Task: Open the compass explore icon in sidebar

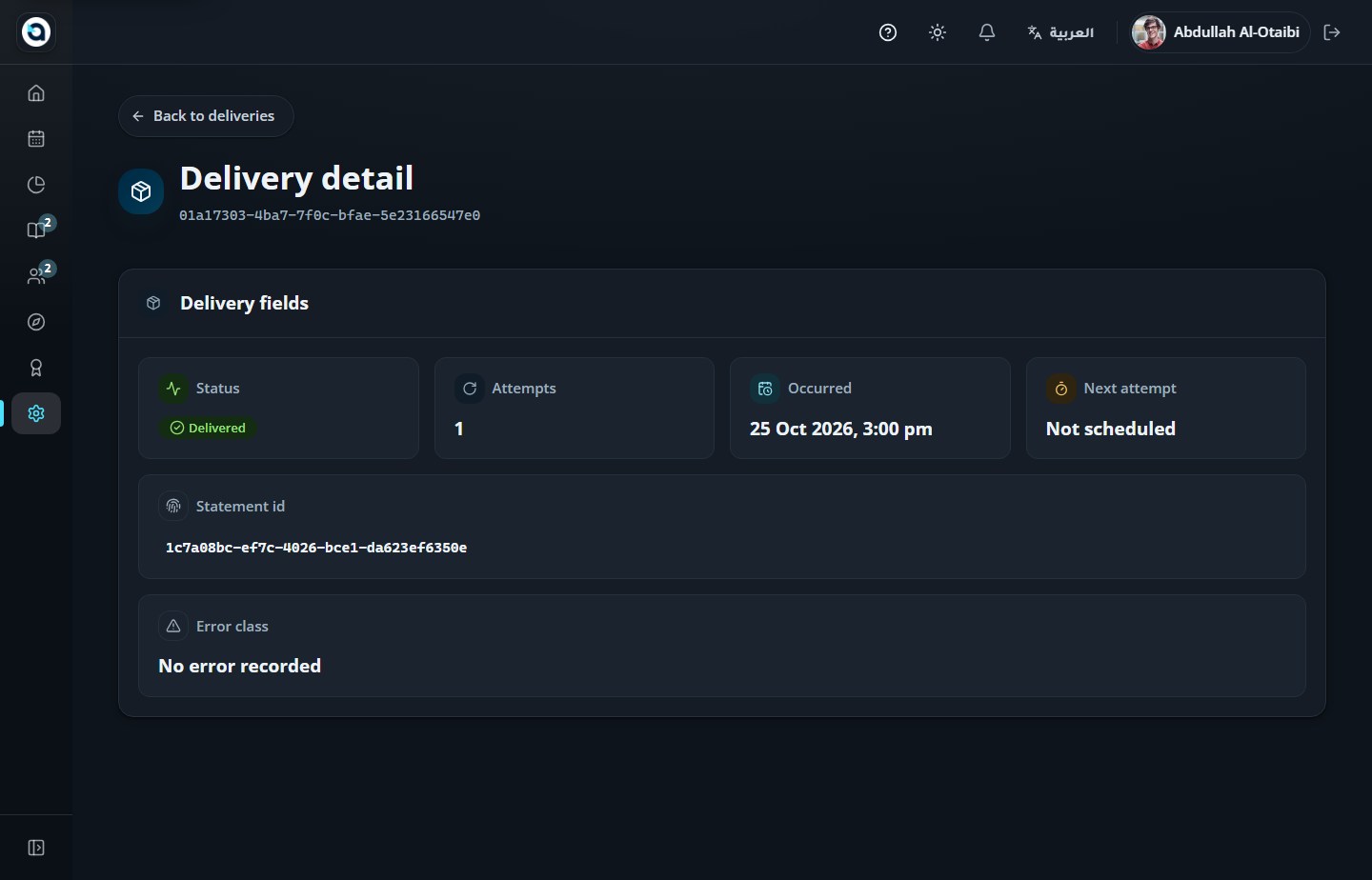Action: click(x=36, y=322)
